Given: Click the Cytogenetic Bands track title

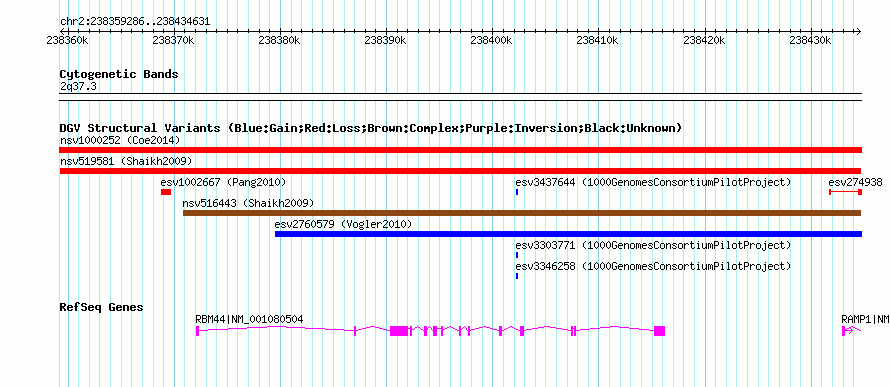Looking at the screenshot, I should coord(119,74).
